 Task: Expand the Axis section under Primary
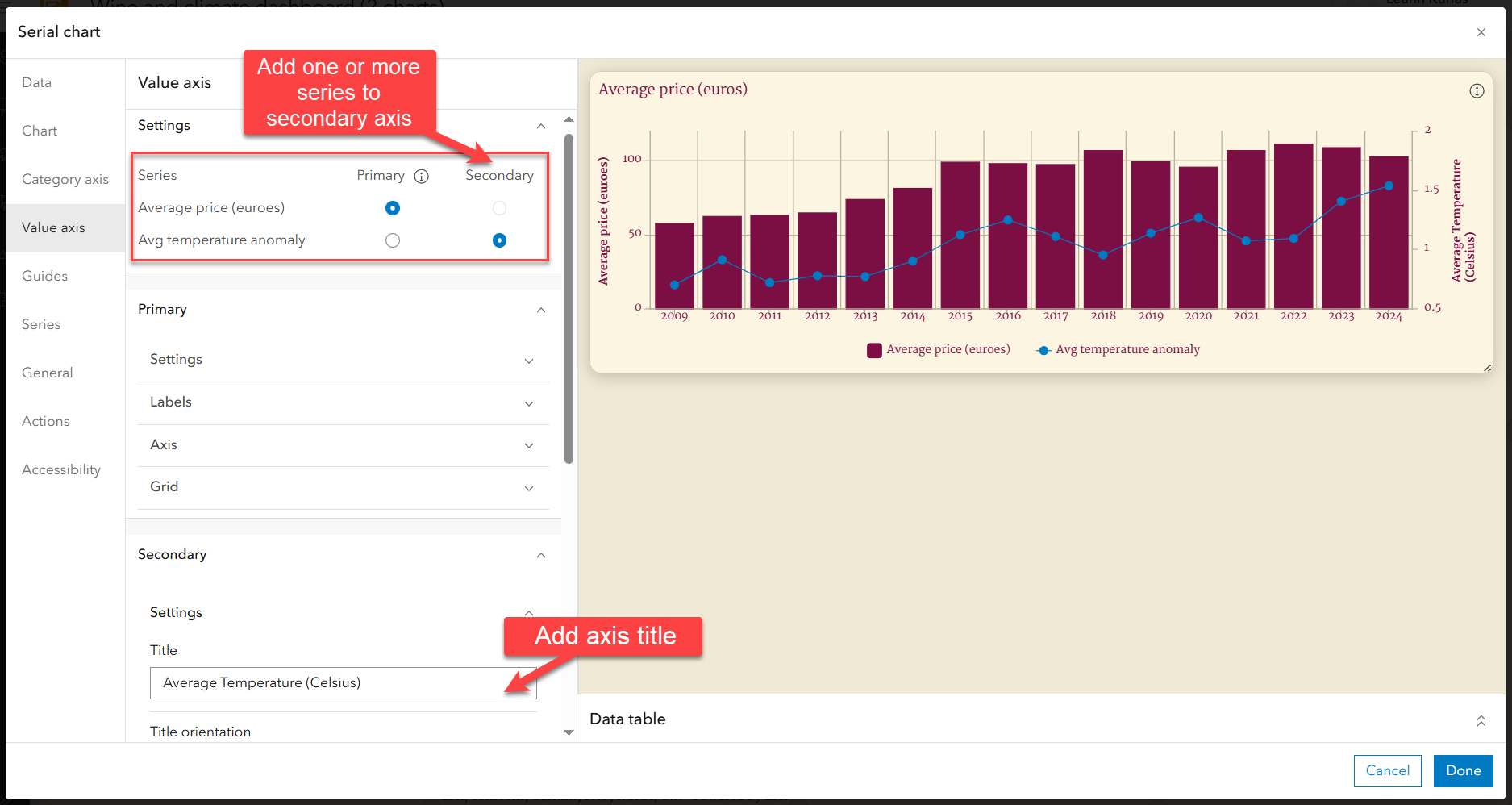529,445
